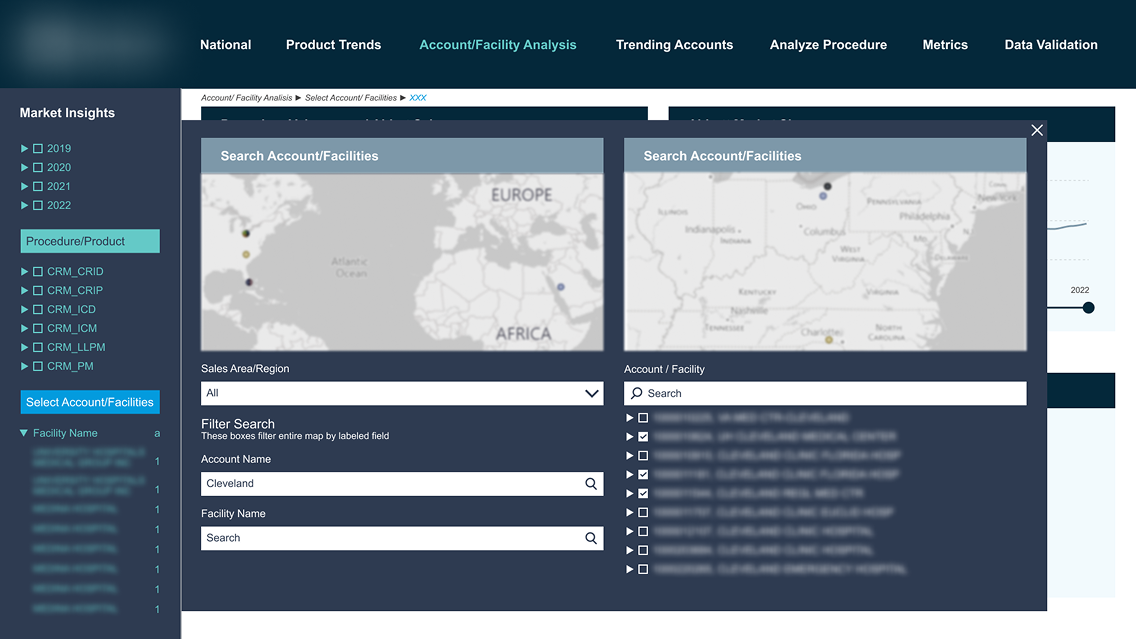Screen dimensions: 1136x639
Task: Collapse the Facility Name list
Action: click(24, 433)
